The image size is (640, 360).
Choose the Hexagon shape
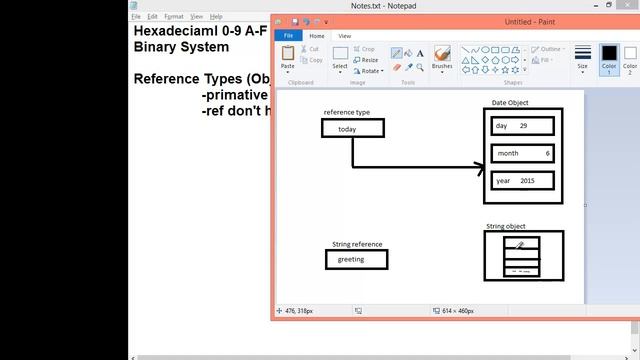(505, 60)
